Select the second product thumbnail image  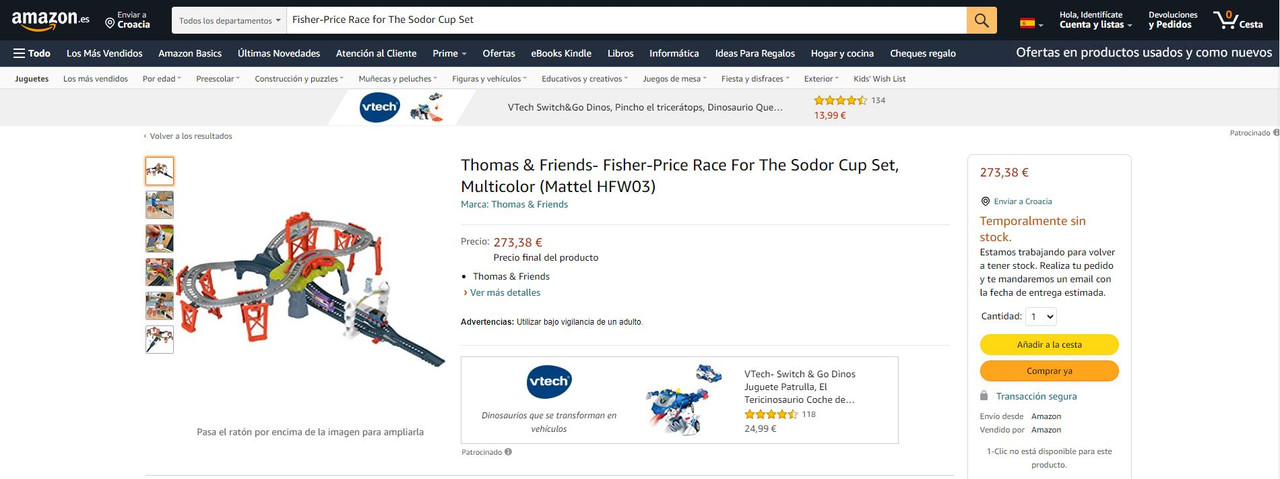[x=159, y=205]
